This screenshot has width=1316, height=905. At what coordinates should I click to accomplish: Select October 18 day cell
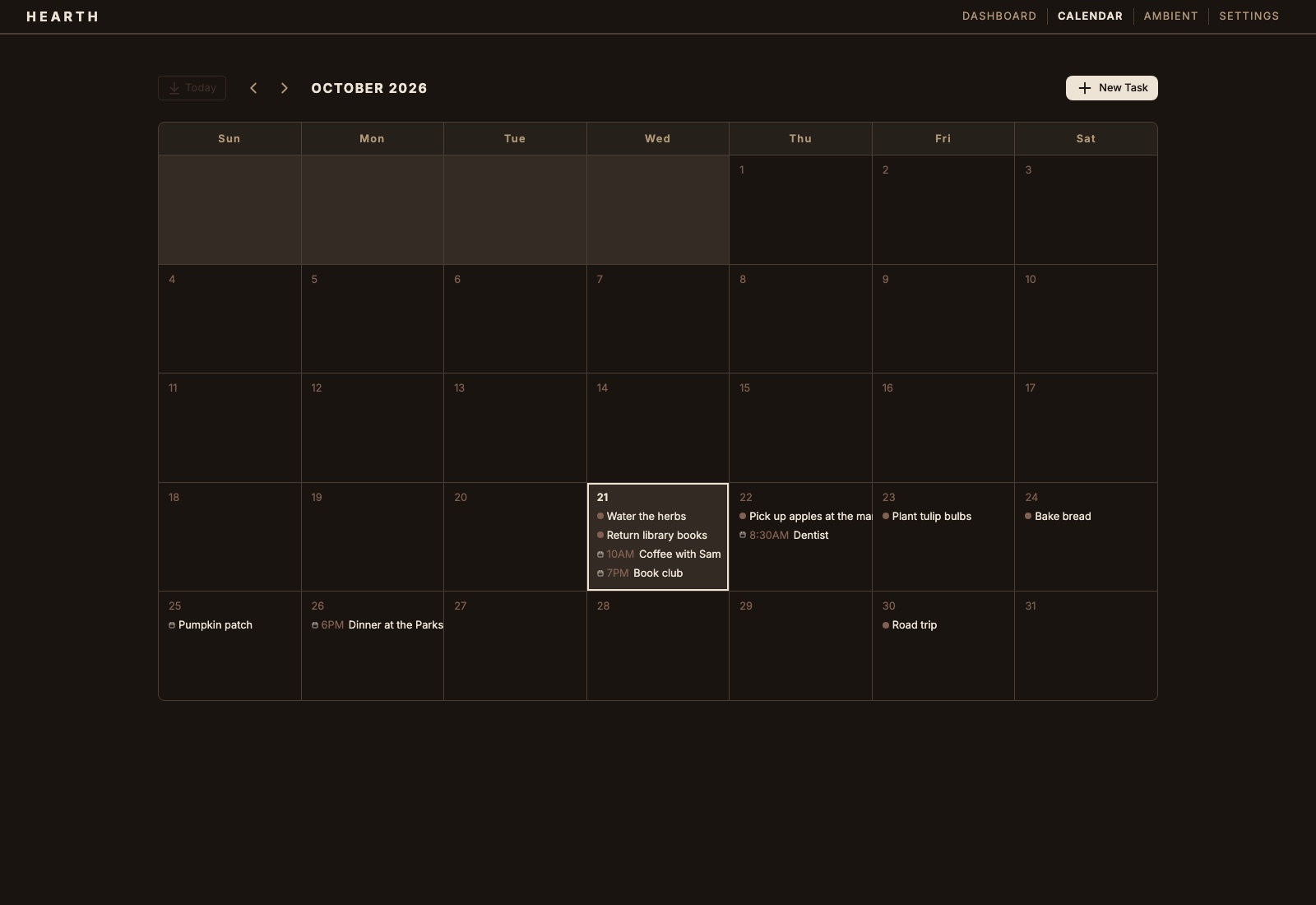[229, 536]
